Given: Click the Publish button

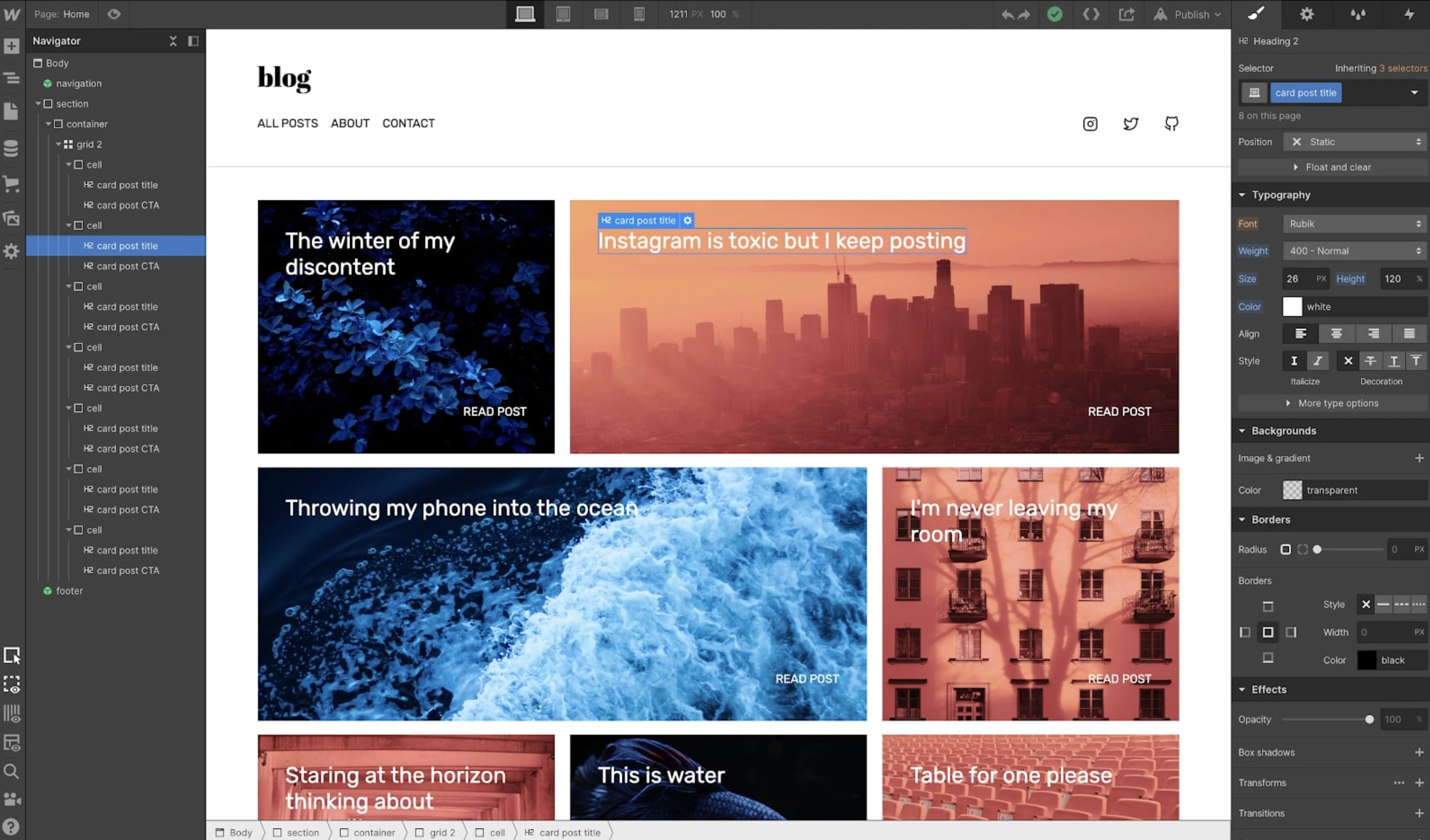Looking at the screenshot, I should (1191, 14).
